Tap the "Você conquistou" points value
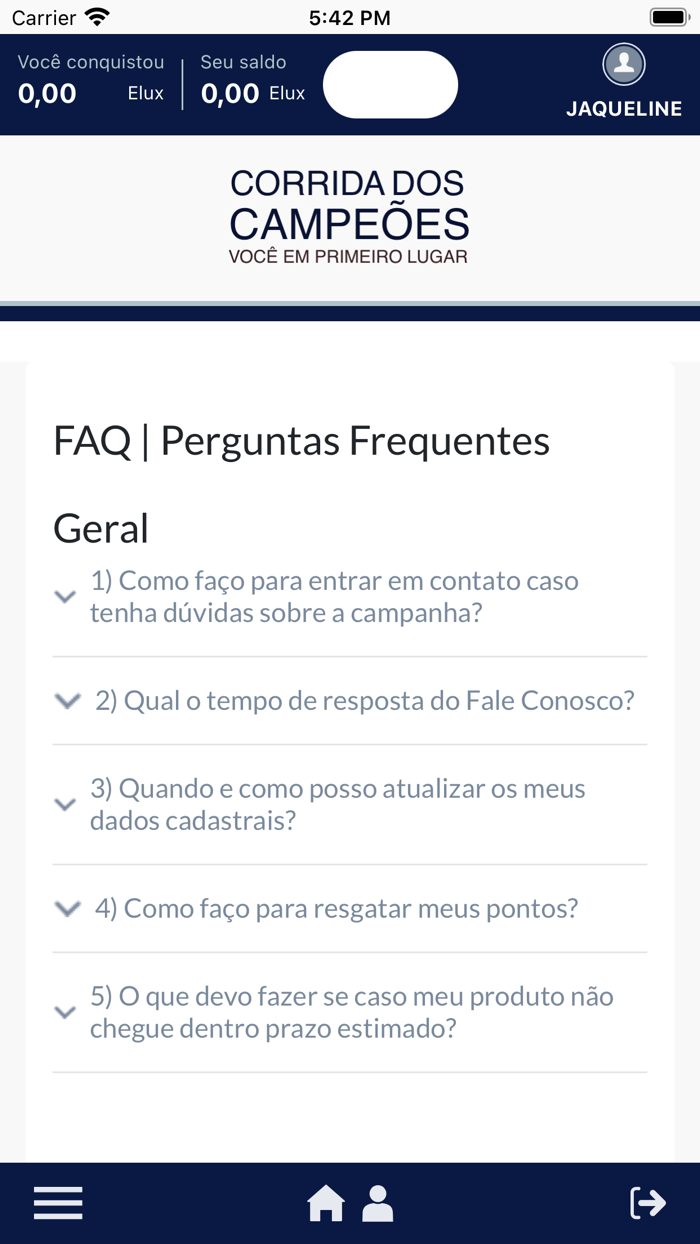The height and width of the screenshot is (1244, 700). [x=47, y=94]
